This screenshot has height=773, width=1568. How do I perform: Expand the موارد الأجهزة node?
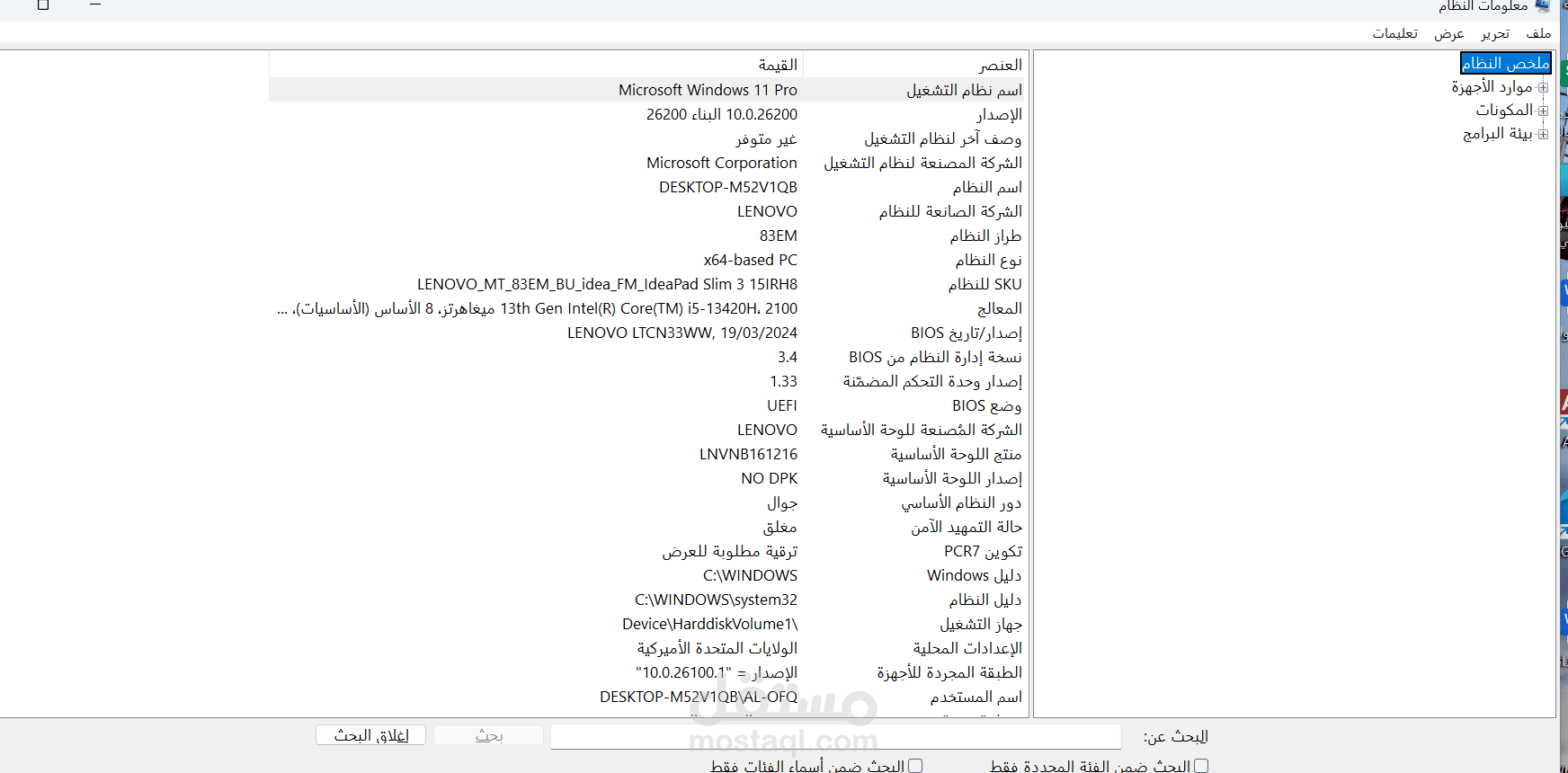pyautogui.click(x=1543, y=87)
